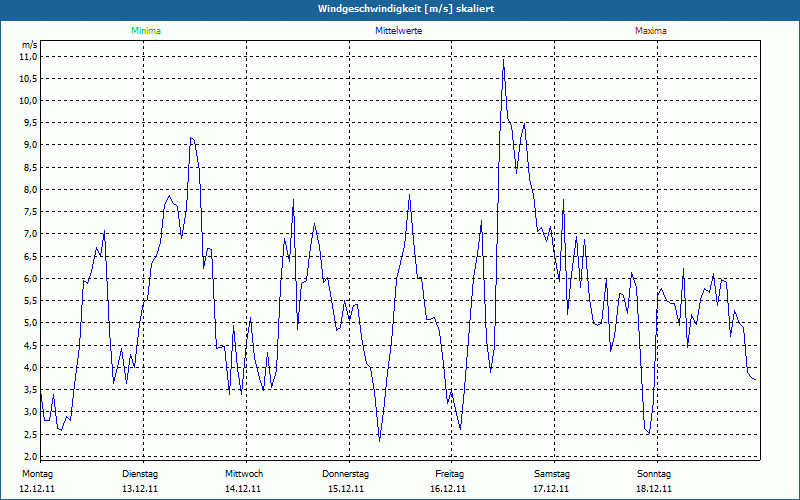
Task: Click the 10,5 y-axis value
Action: pyautogui.click(x=29, y=79)
